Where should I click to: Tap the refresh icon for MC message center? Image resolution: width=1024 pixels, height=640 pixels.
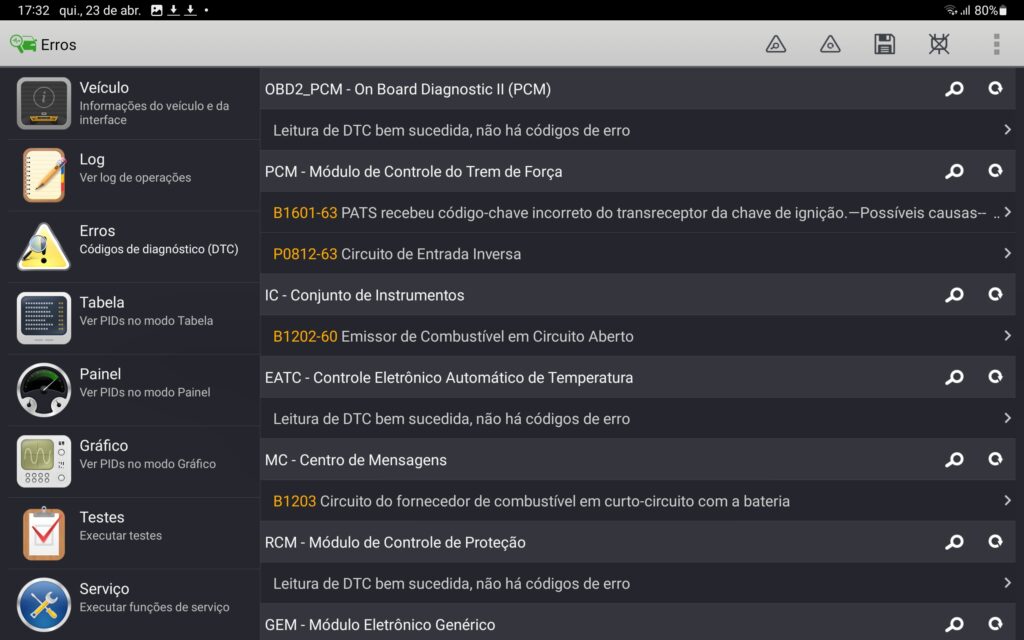click(996, 460)
